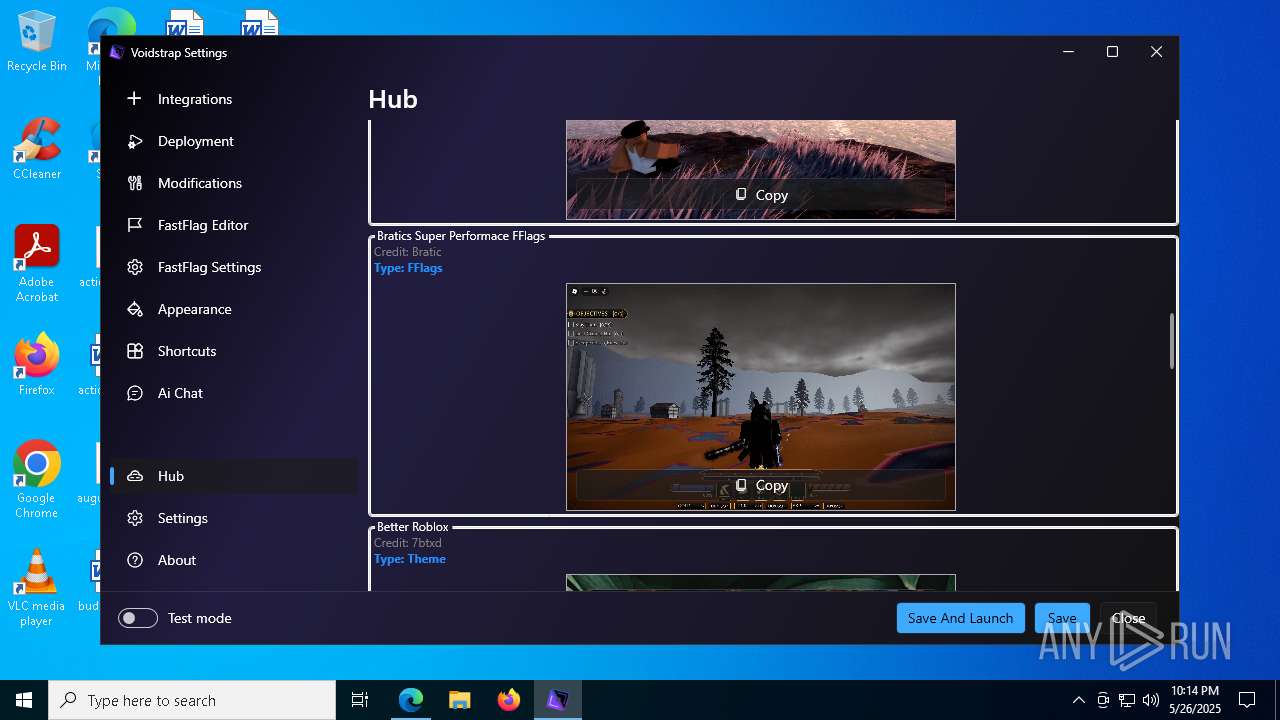The image size is (1280, 720).
Task: Open the Deployment section
Action: (x=234, y=141)
